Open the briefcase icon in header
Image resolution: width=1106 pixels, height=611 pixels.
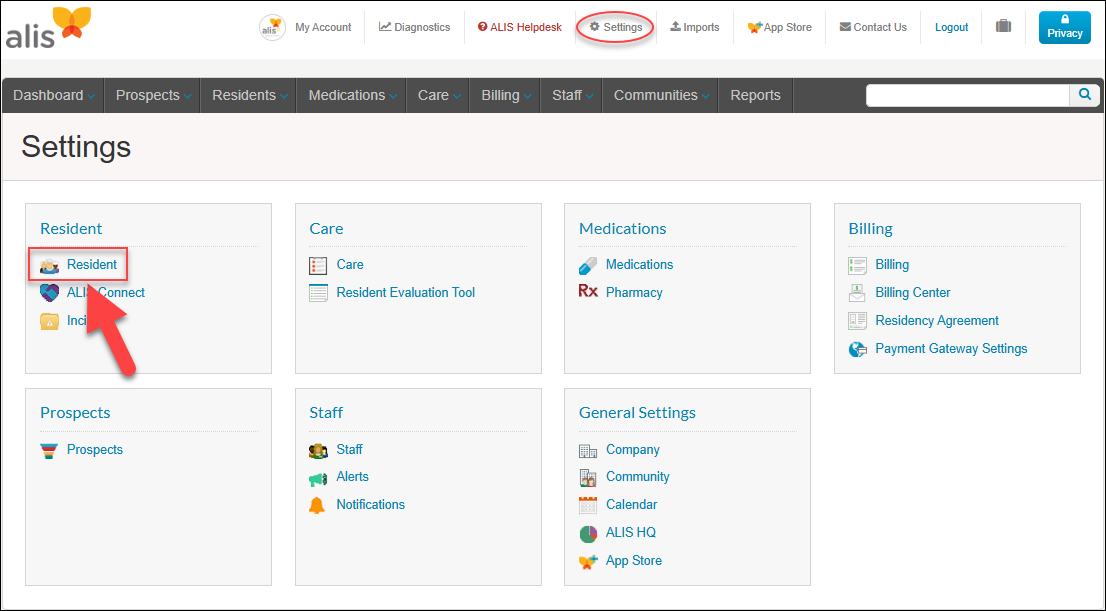point(1003,27)
